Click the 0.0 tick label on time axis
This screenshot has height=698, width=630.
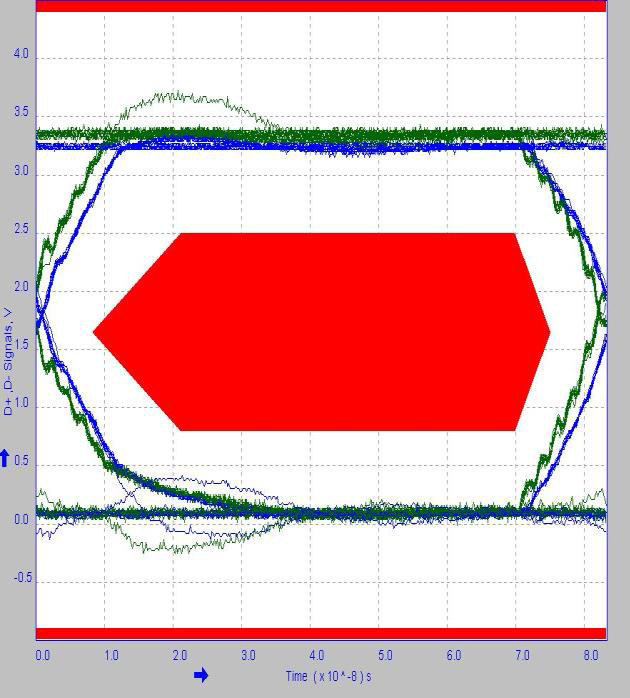(x=43, y=656)
